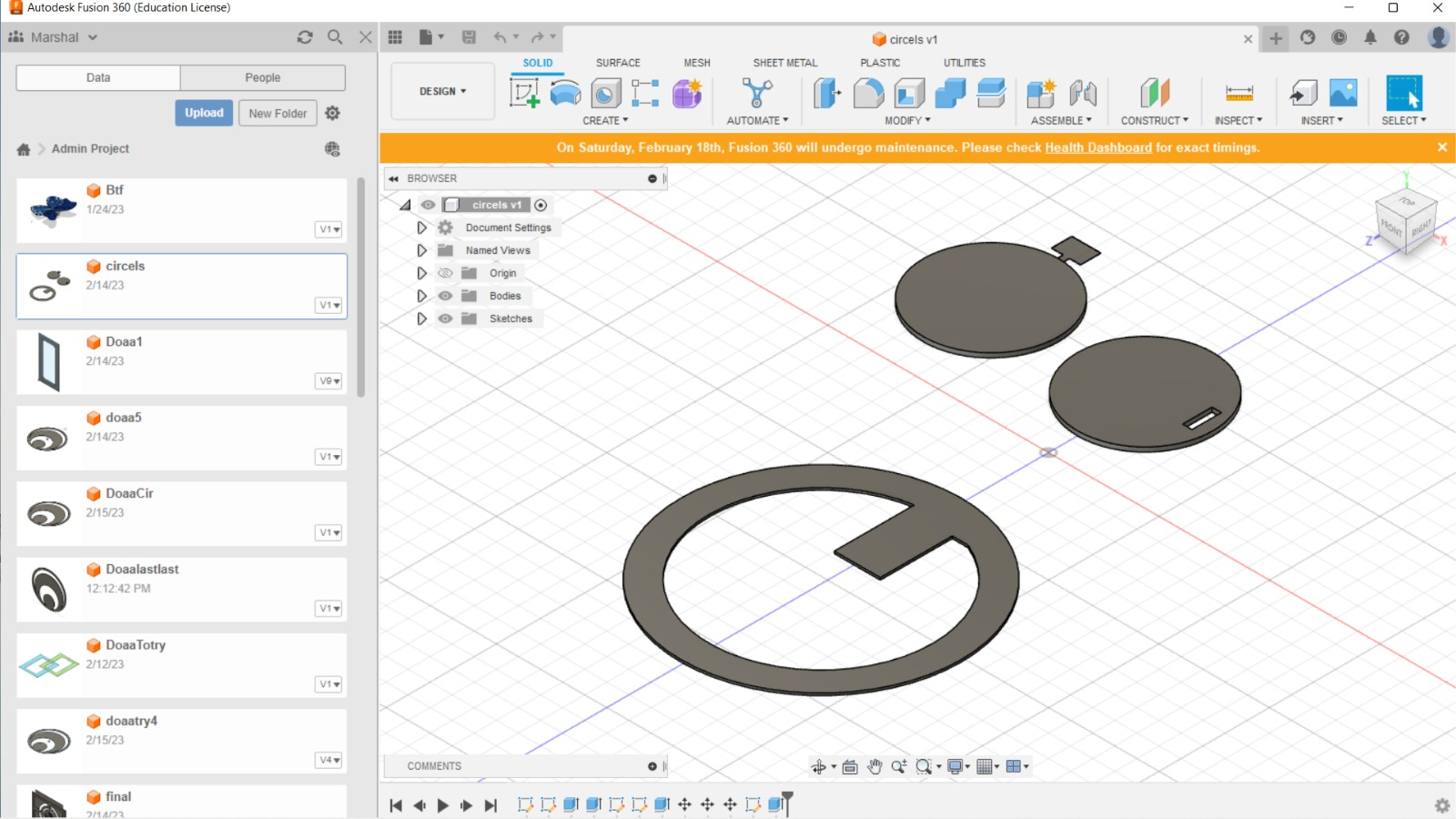Open the DESIGN workspace dropdown
The height and width of the screenshot is (819, 1456).
pyautogui.click(x=443, y=91)
